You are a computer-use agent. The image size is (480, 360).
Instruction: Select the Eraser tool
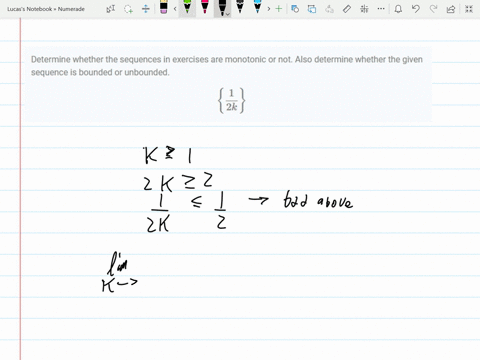164,7
